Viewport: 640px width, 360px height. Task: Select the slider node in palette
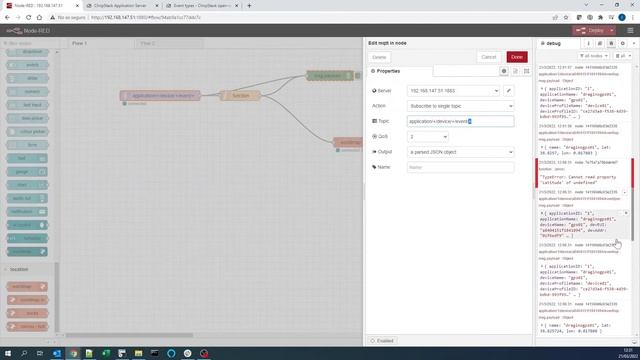pos(27,78)
